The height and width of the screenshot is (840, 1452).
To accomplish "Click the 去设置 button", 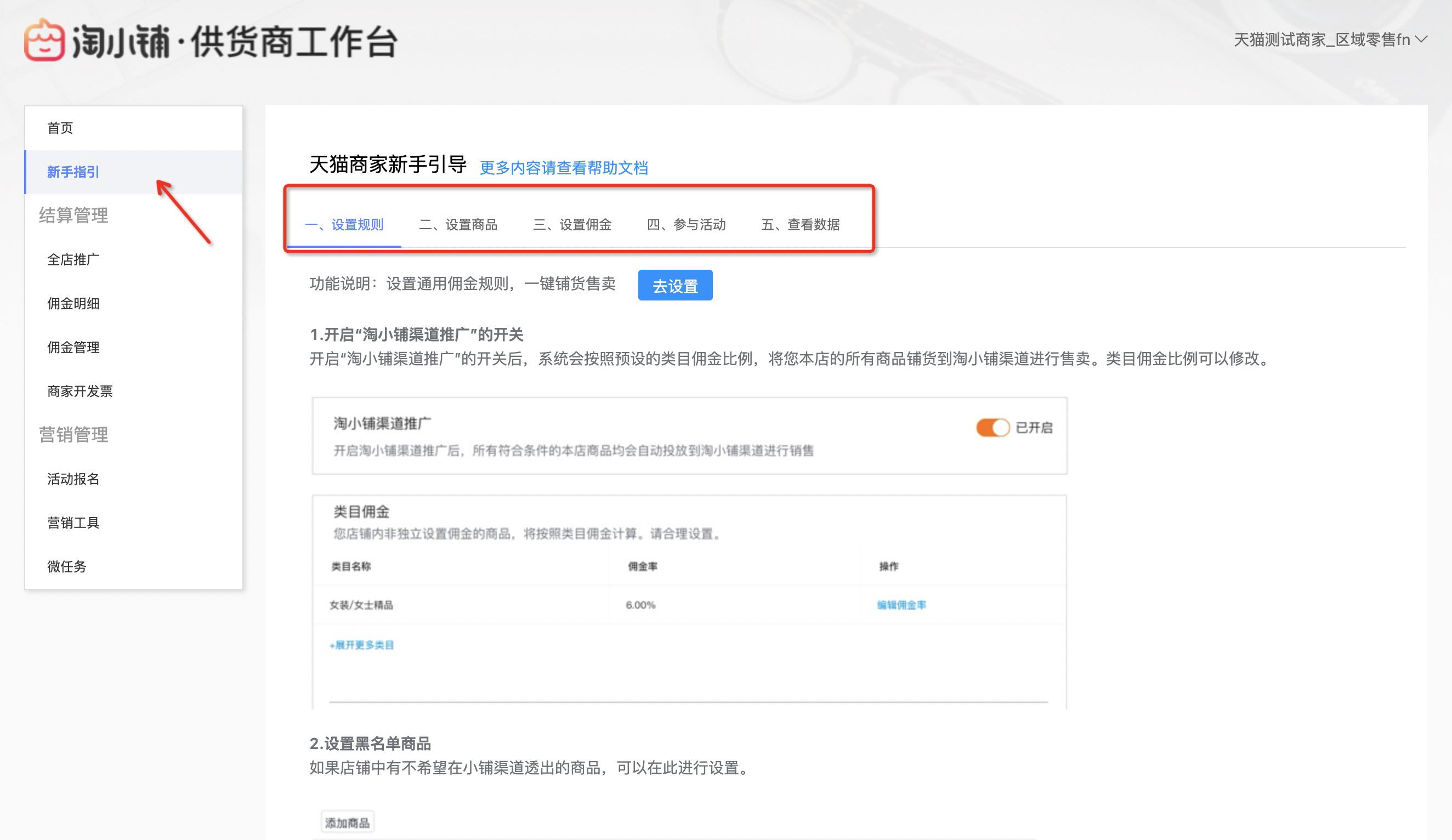I will pyautogui.click(x=676, y=285).
